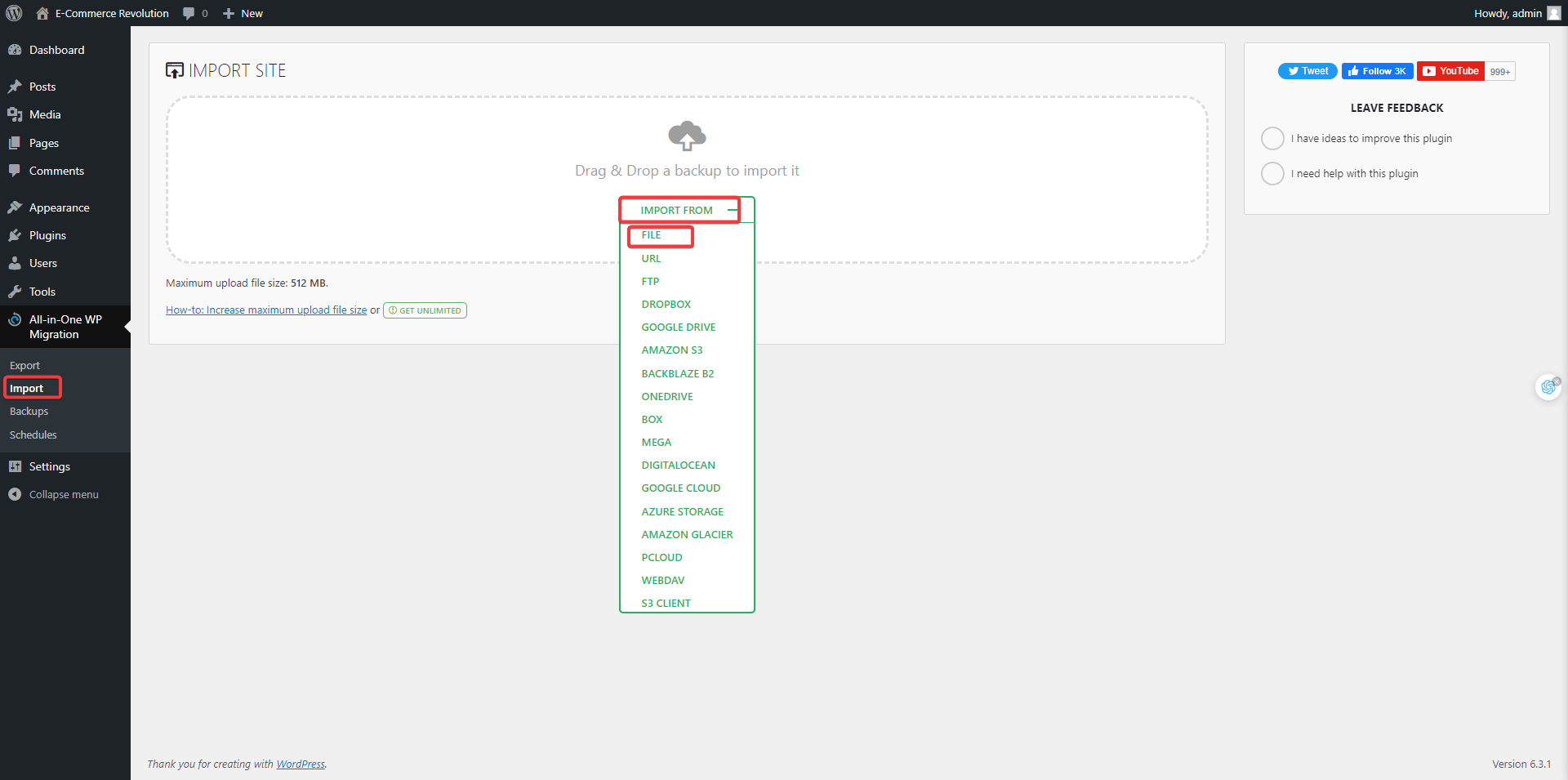
Task: Select 'I need help with this plugin'
Action: 1272,173
